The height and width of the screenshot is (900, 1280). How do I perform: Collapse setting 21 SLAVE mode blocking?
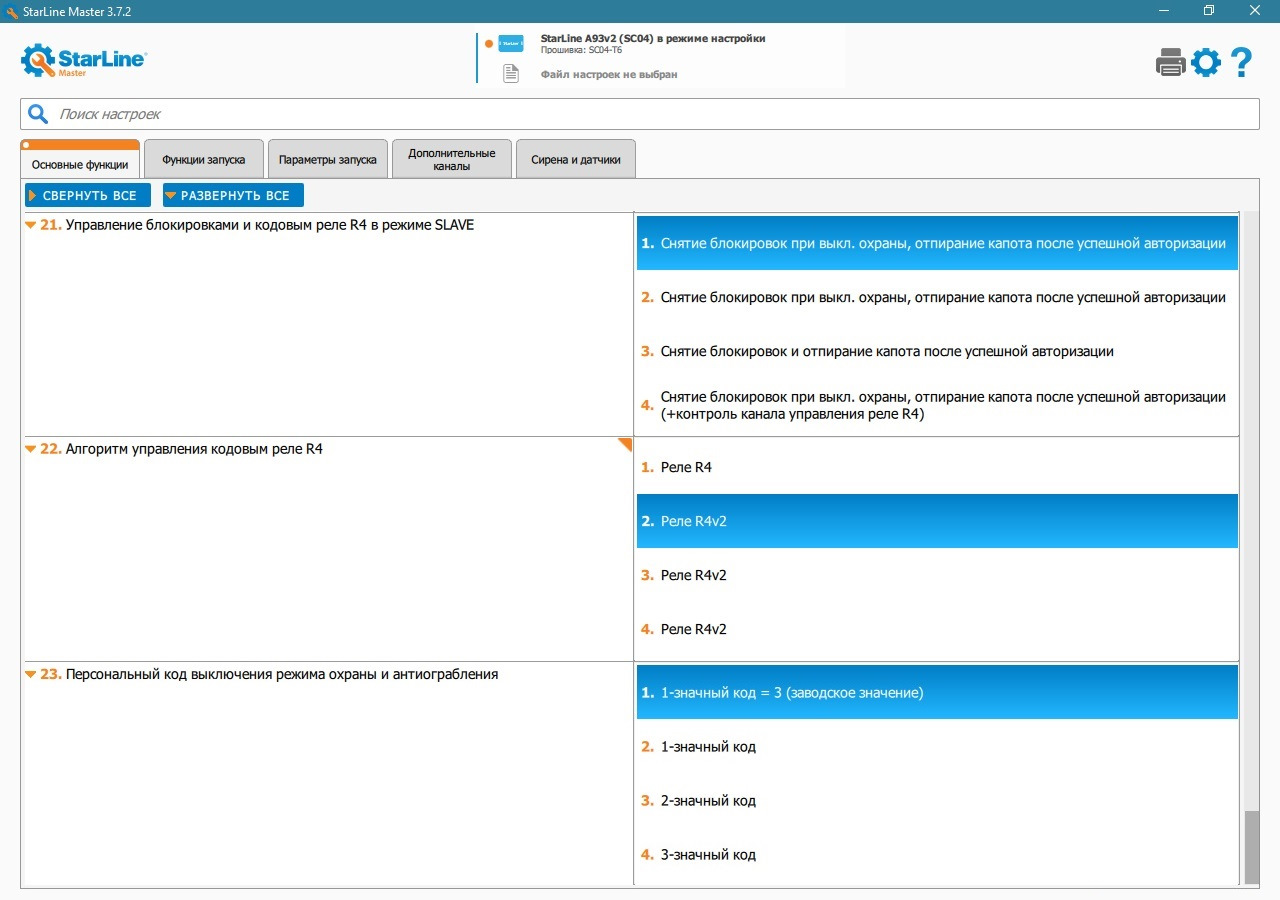click(x=30, y=225)
